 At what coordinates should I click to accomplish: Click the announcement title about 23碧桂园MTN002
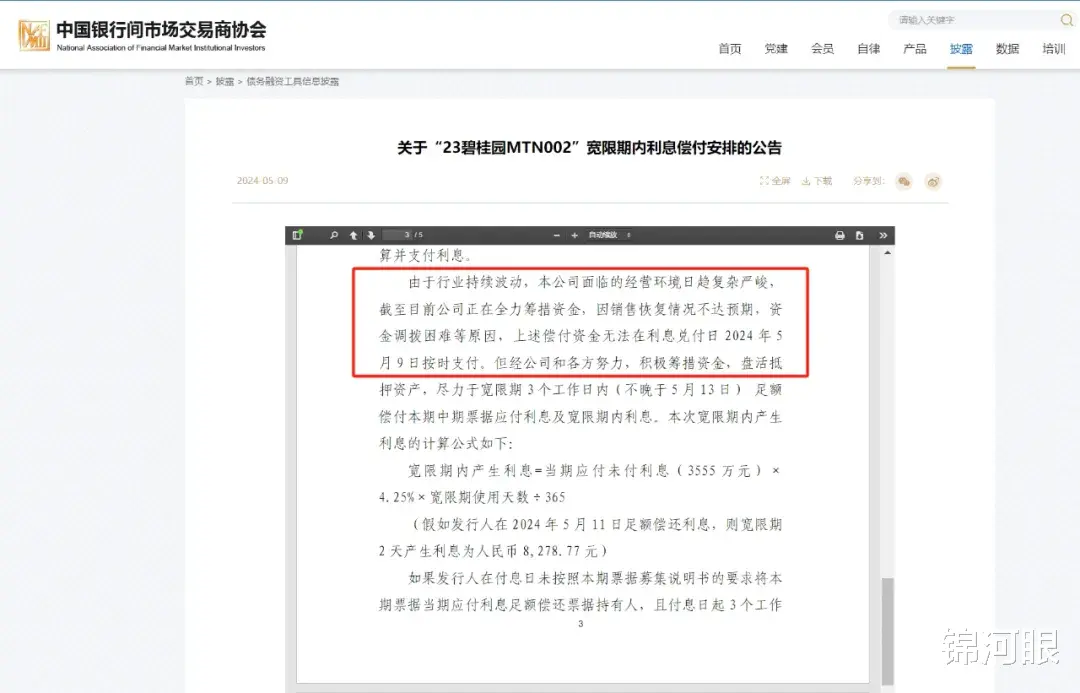[590, 147]
